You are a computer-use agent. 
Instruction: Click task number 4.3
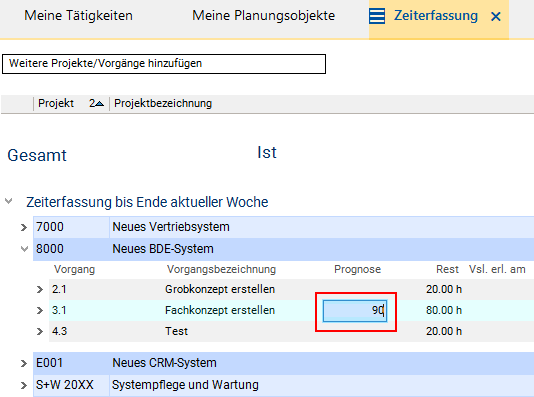coord(60,331)
